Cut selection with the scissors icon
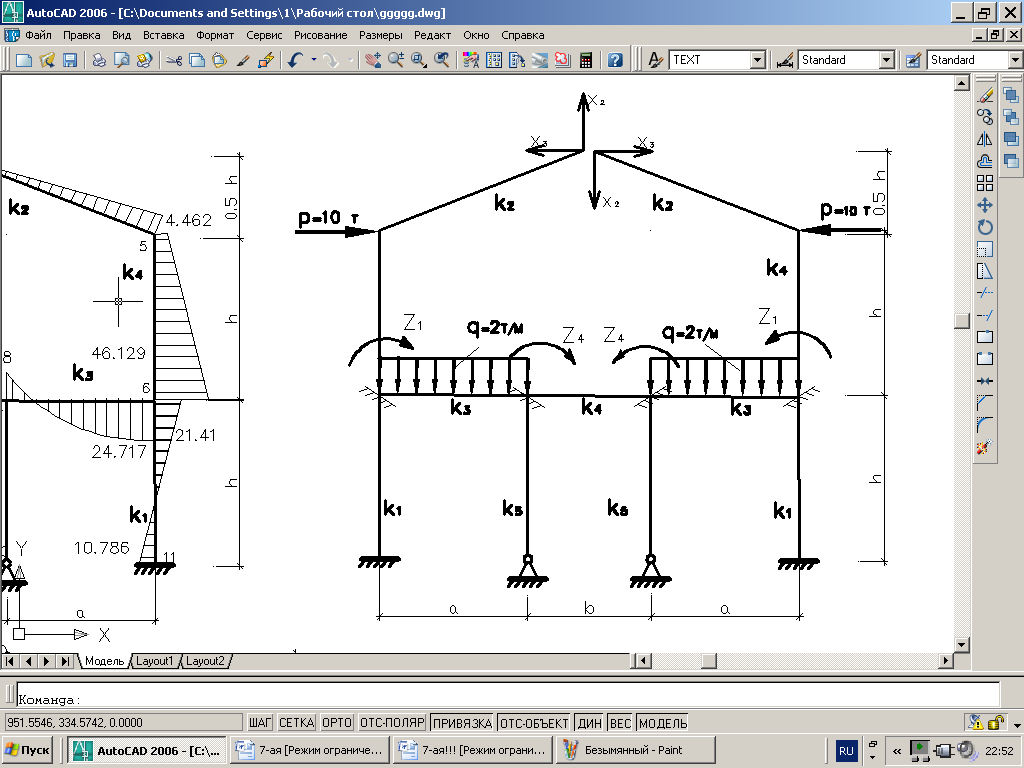 174,60
